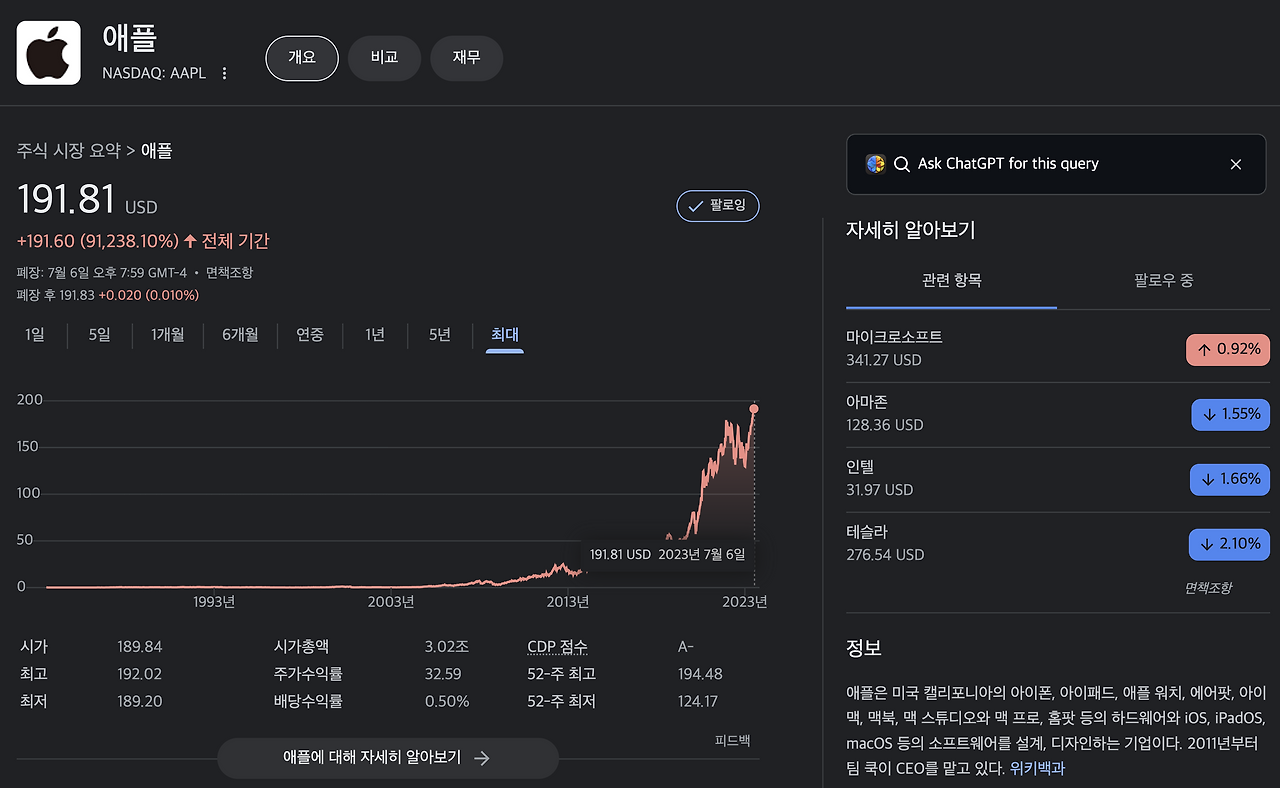Open the 인텔 related stock row

click(1058, 478)
